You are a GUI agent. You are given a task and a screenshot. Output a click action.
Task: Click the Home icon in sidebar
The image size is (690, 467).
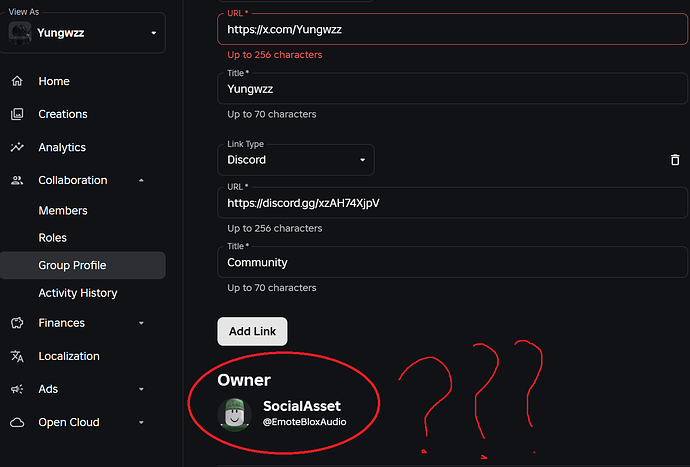point(17,81)
